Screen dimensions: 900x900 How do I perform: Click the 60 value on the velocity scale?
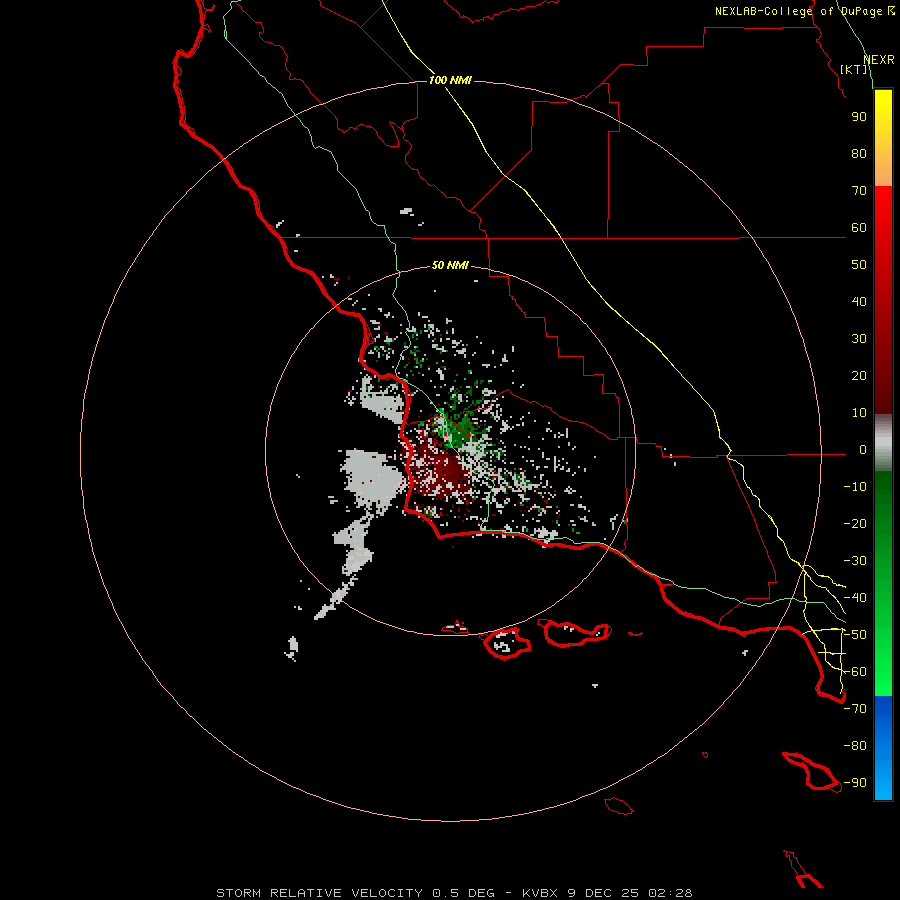tap(859, 228)
